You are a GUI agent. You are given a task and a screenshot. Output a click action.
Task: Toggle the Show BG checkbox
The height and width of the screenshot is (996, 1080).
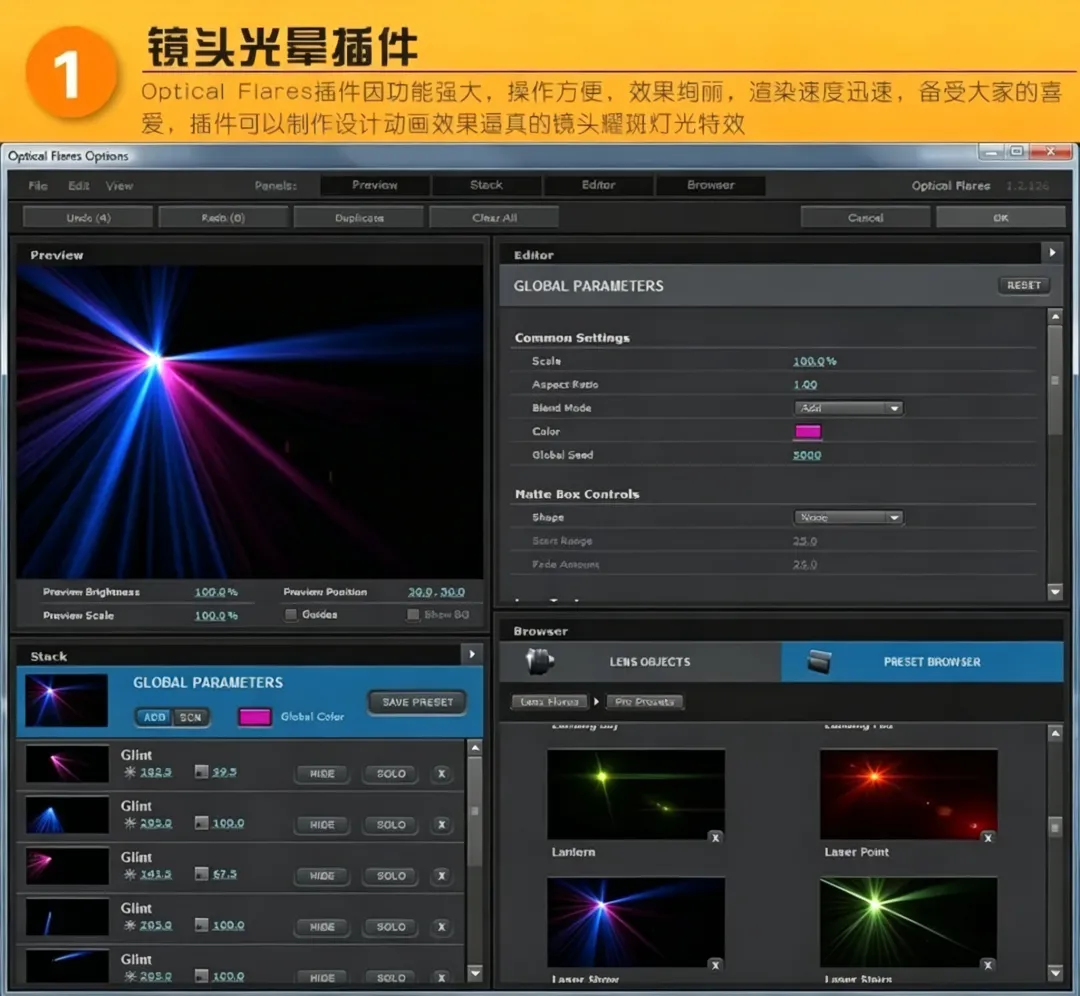coord(413,614)
